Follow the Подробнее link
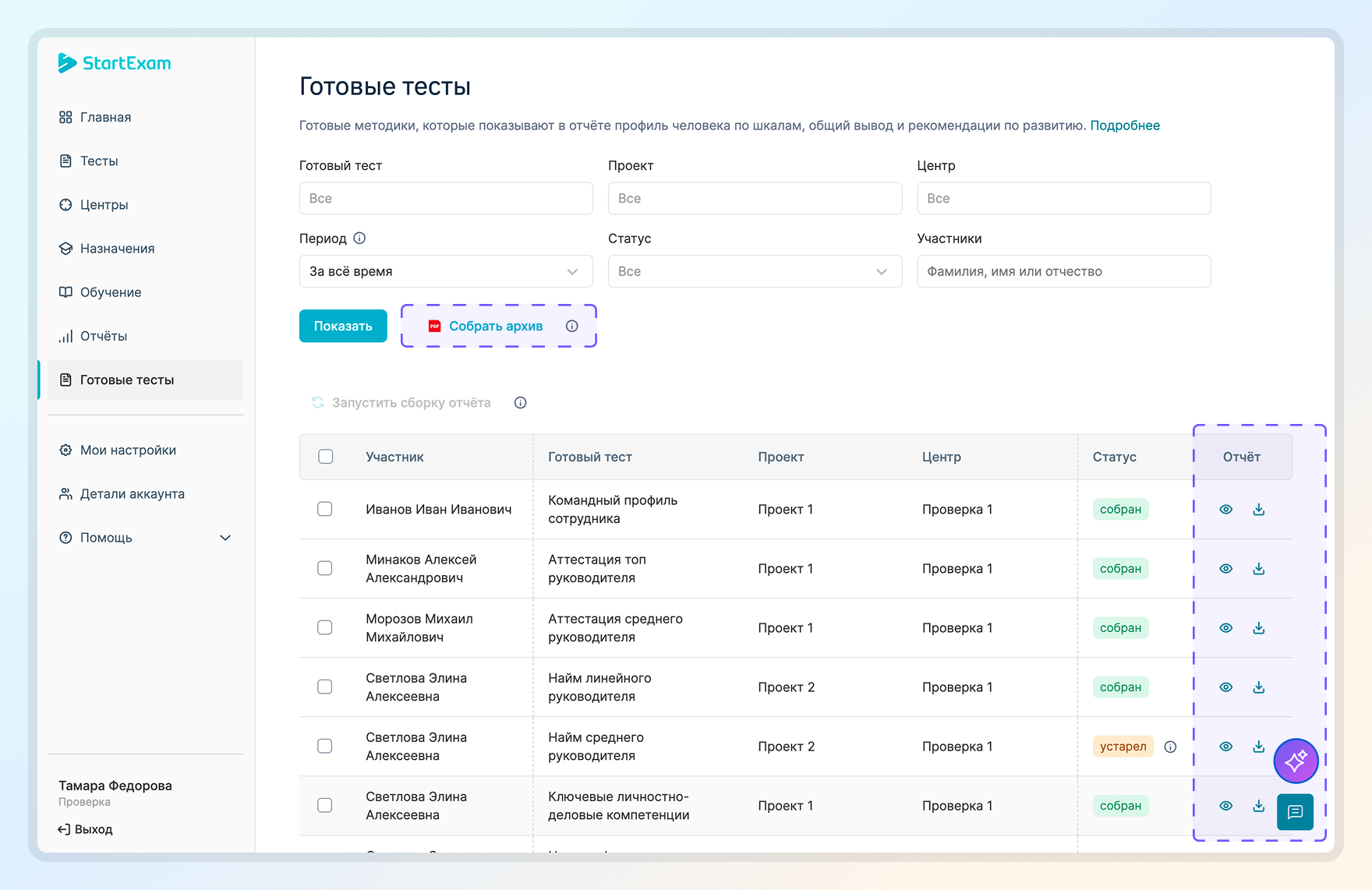The width and height of the screenshot is (1372, 890). [x=1125, y=125]
